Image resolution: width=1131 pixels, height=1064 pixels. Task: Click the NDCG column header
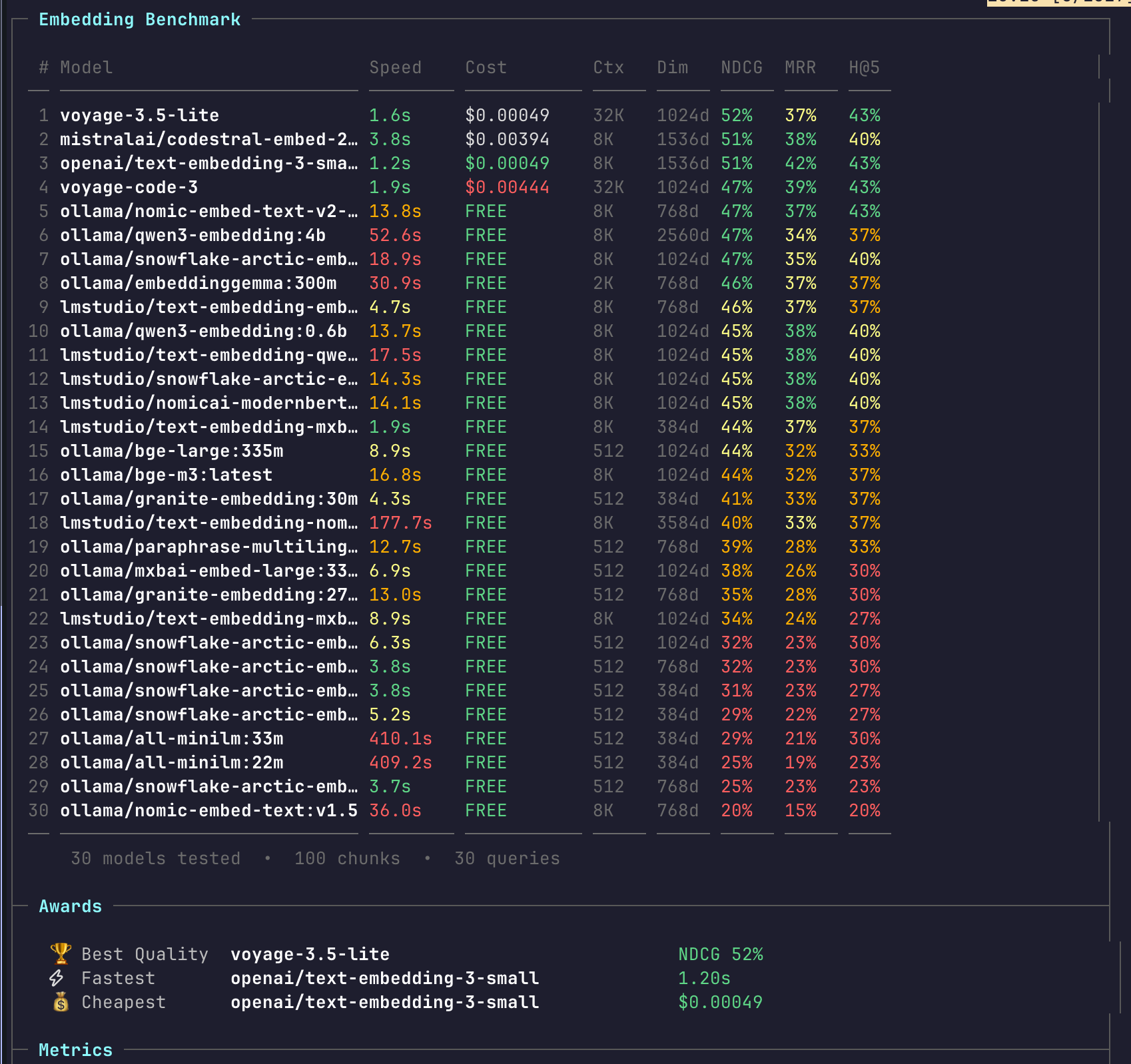[742, 67]
